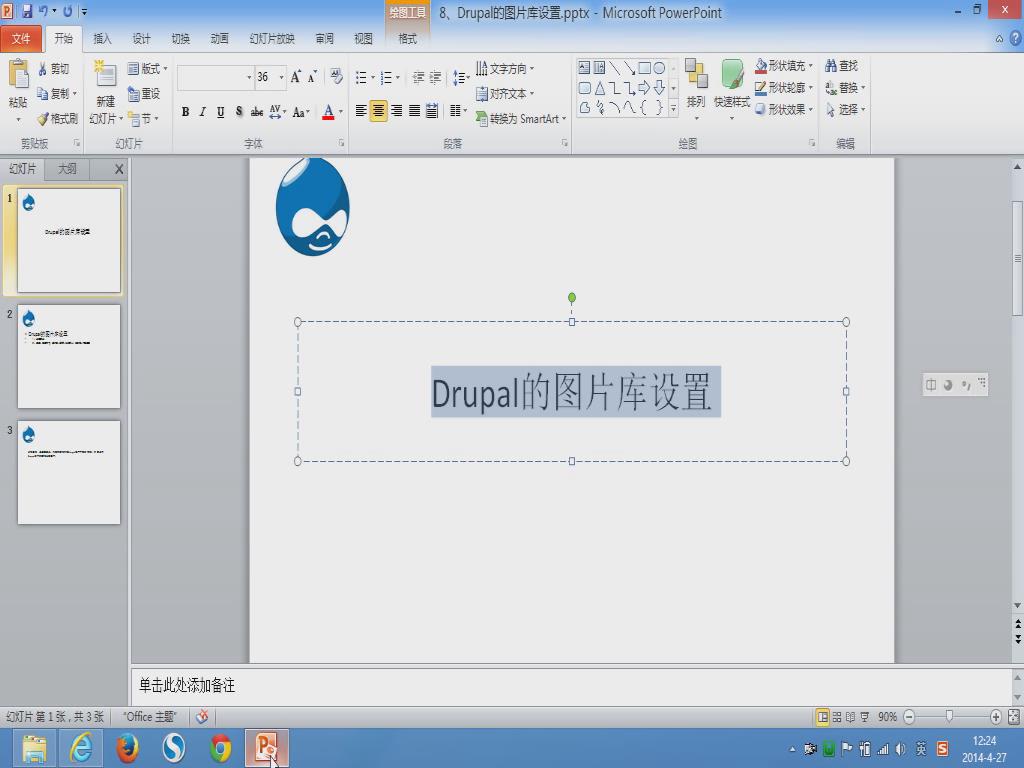The image size is (1024, 768).
Task: Switch to the Slide Show tab (幻灯片放映)
Action: [x=272, y=39]
